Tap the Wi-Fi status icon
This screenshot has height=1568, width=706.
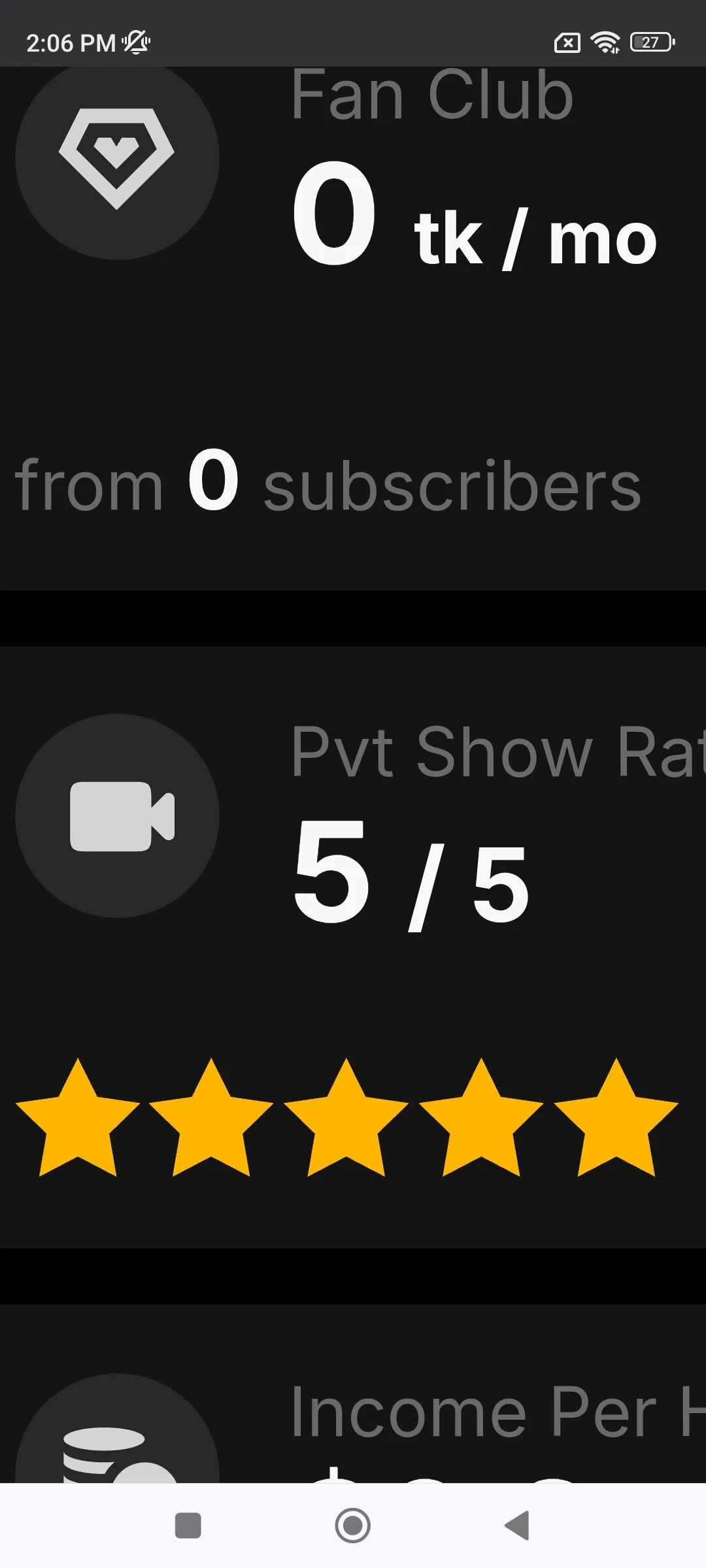click(x=605, y=43)
